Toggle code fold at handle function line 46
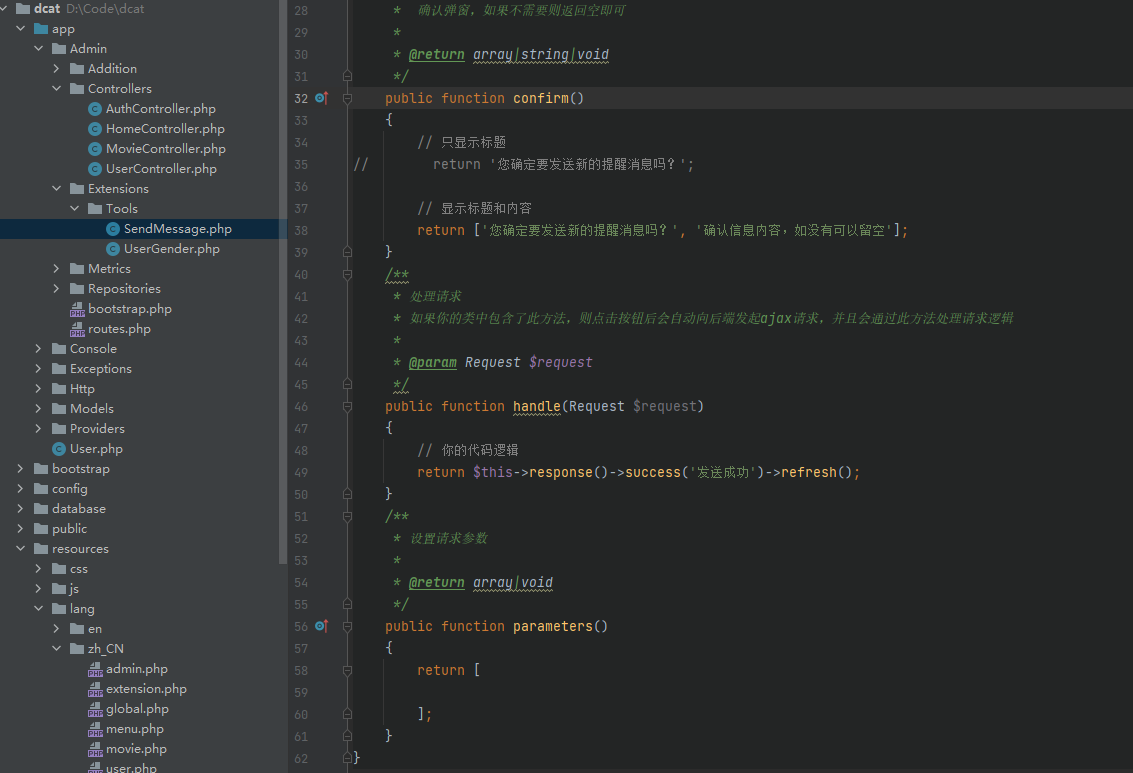Screen dimensions: 1133x773 [x=347, y=406]
